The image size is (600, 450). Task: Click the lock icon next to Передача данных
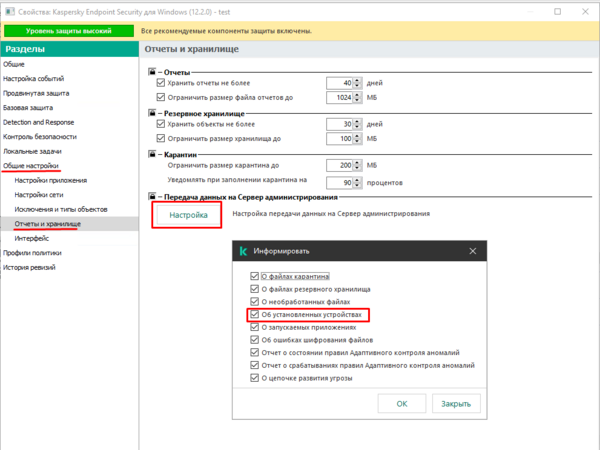pos(152,197)
